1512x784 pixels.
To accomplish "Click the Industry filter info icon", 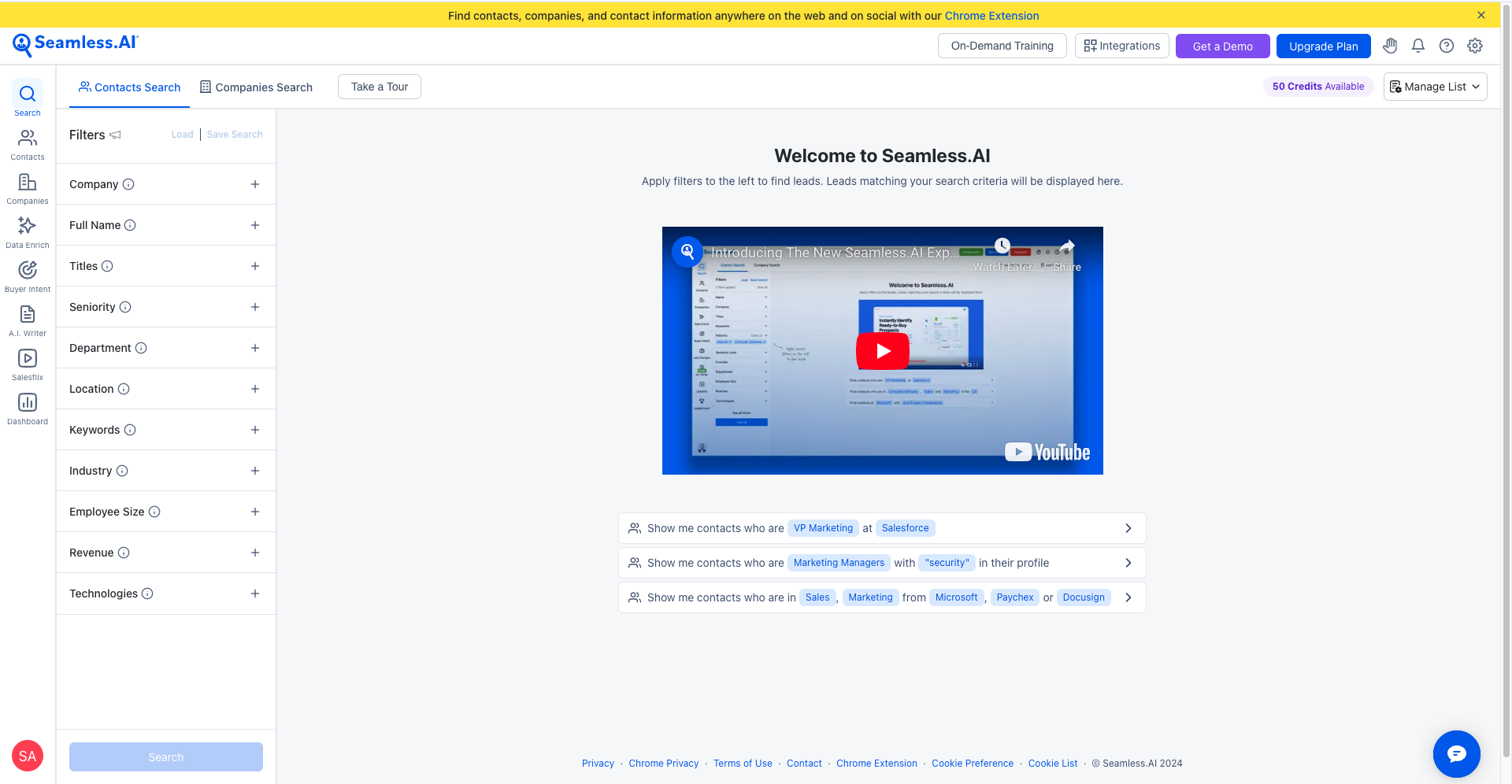I will pyautogui.click(x=122, y=471).
